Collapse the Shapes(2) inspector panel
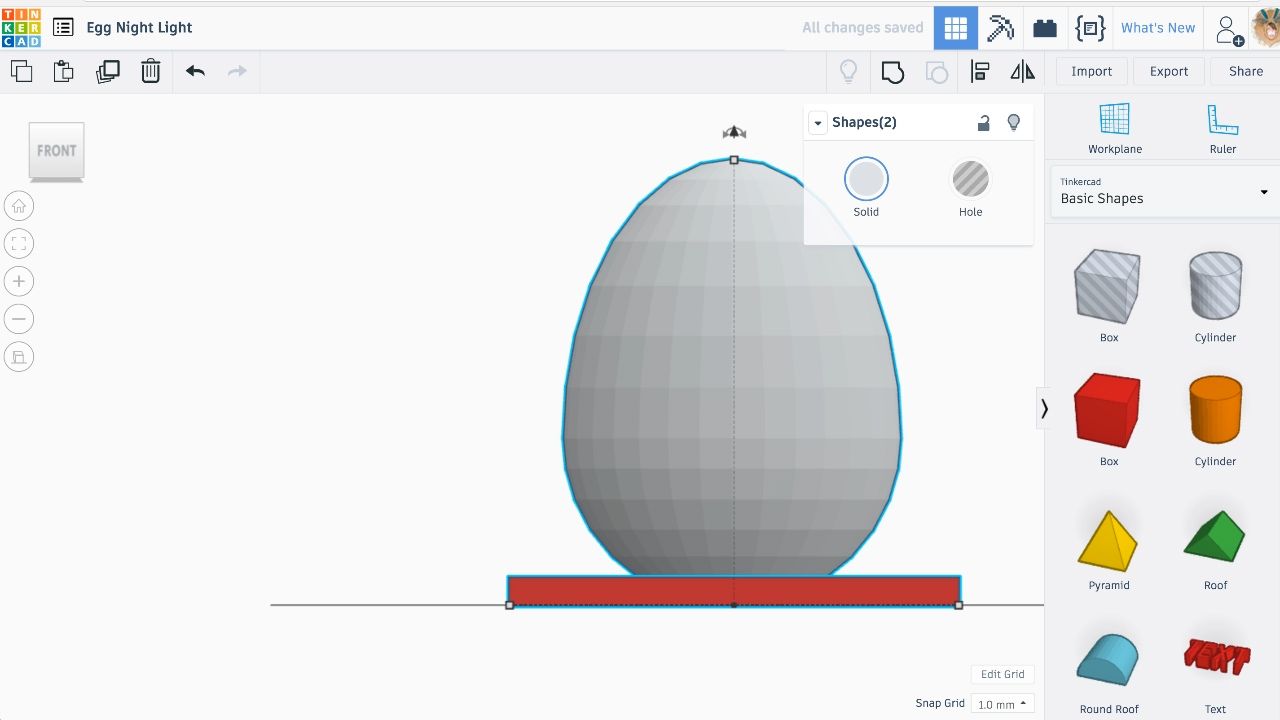1280x720 pixels. point(818,123)
